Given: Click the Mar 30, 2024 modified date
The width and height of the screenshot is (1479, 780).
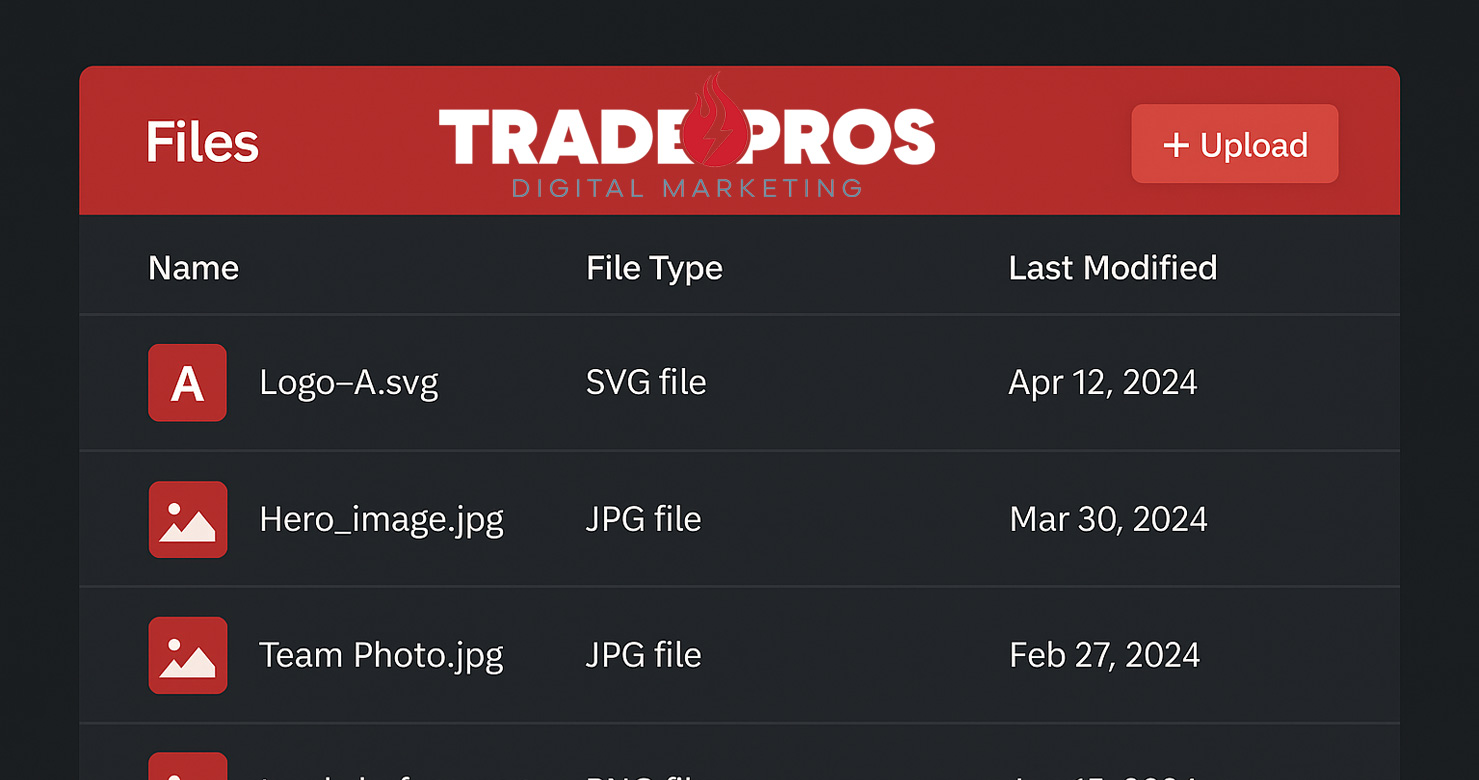Looking at the screenshot, I should (1108, 519).
